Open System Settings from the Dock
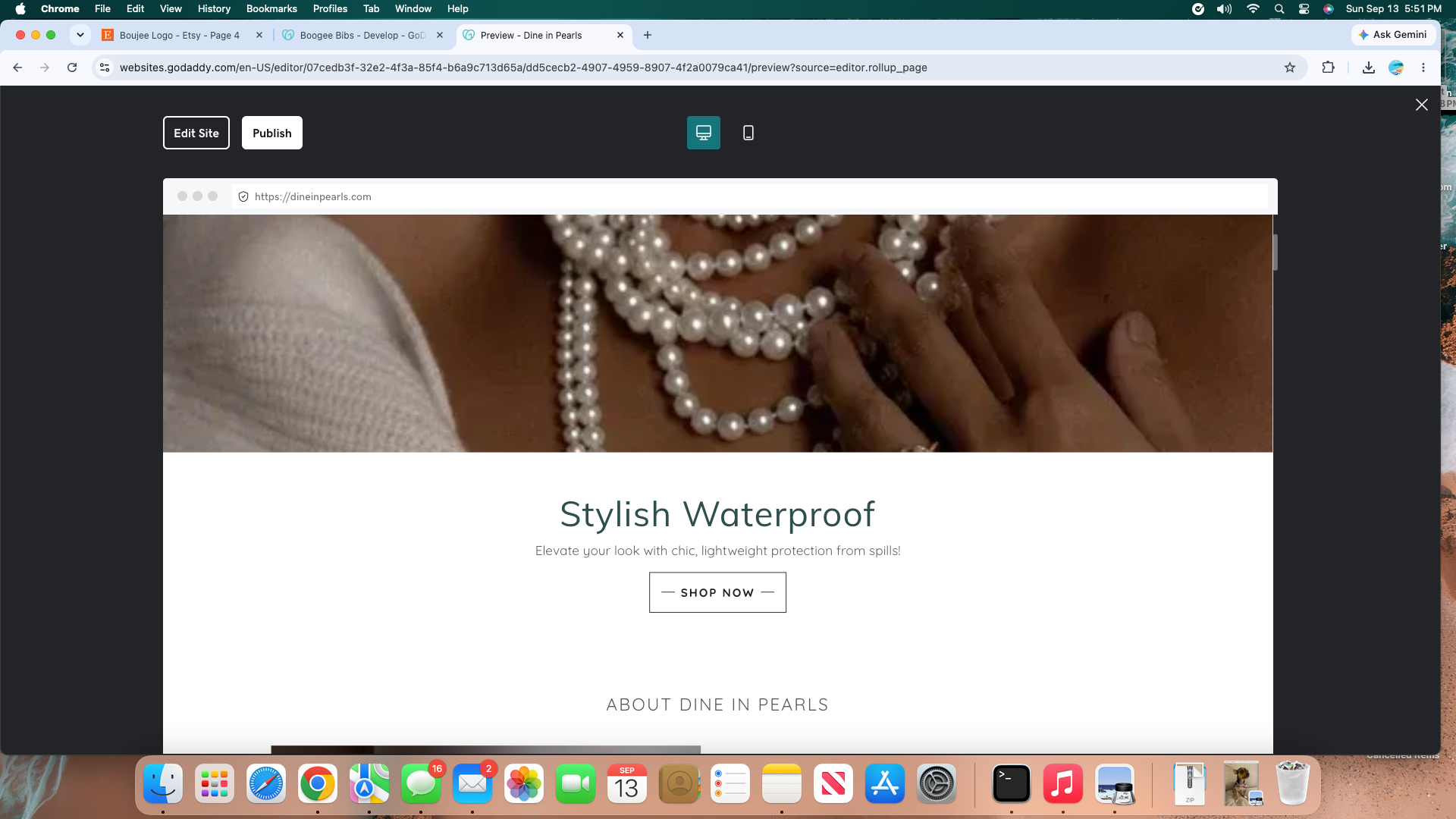 coord(937,783)
